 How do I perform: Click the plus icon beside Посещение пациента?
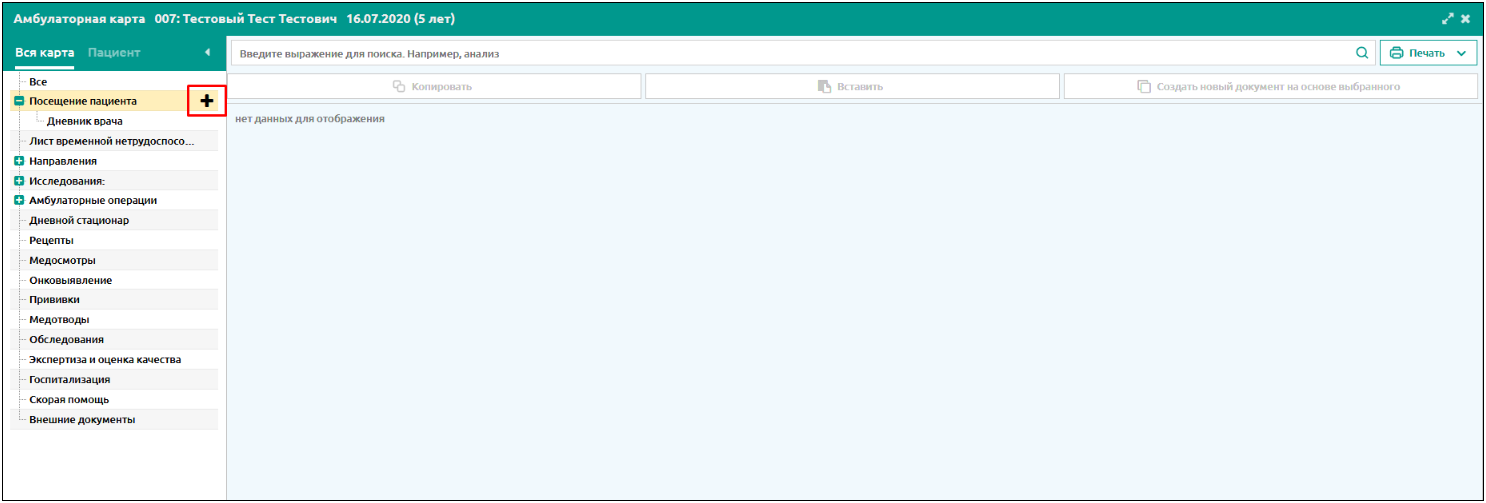click(x=207, y=101)
